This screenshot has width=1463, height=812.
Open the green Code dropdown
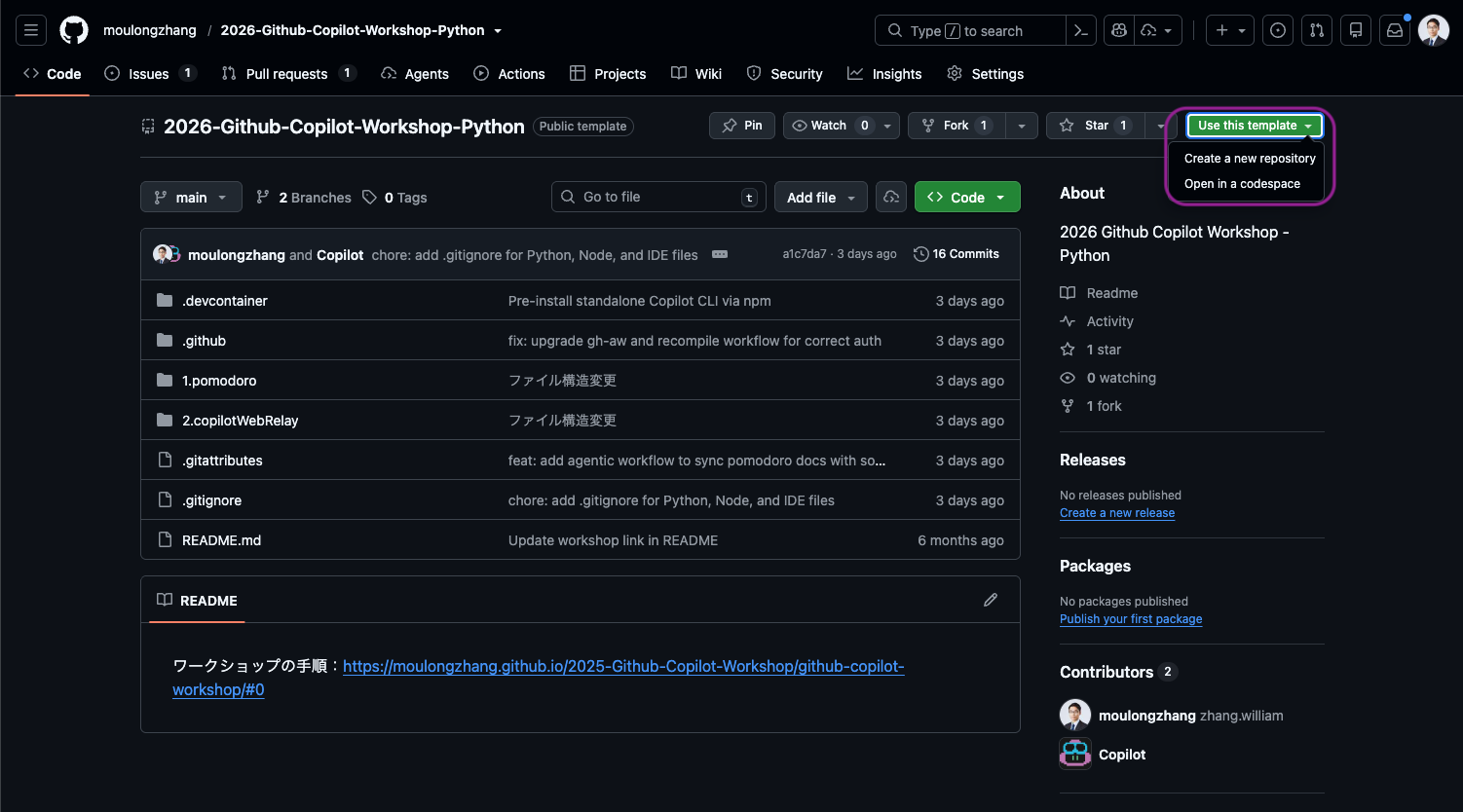tap(967, 197)
